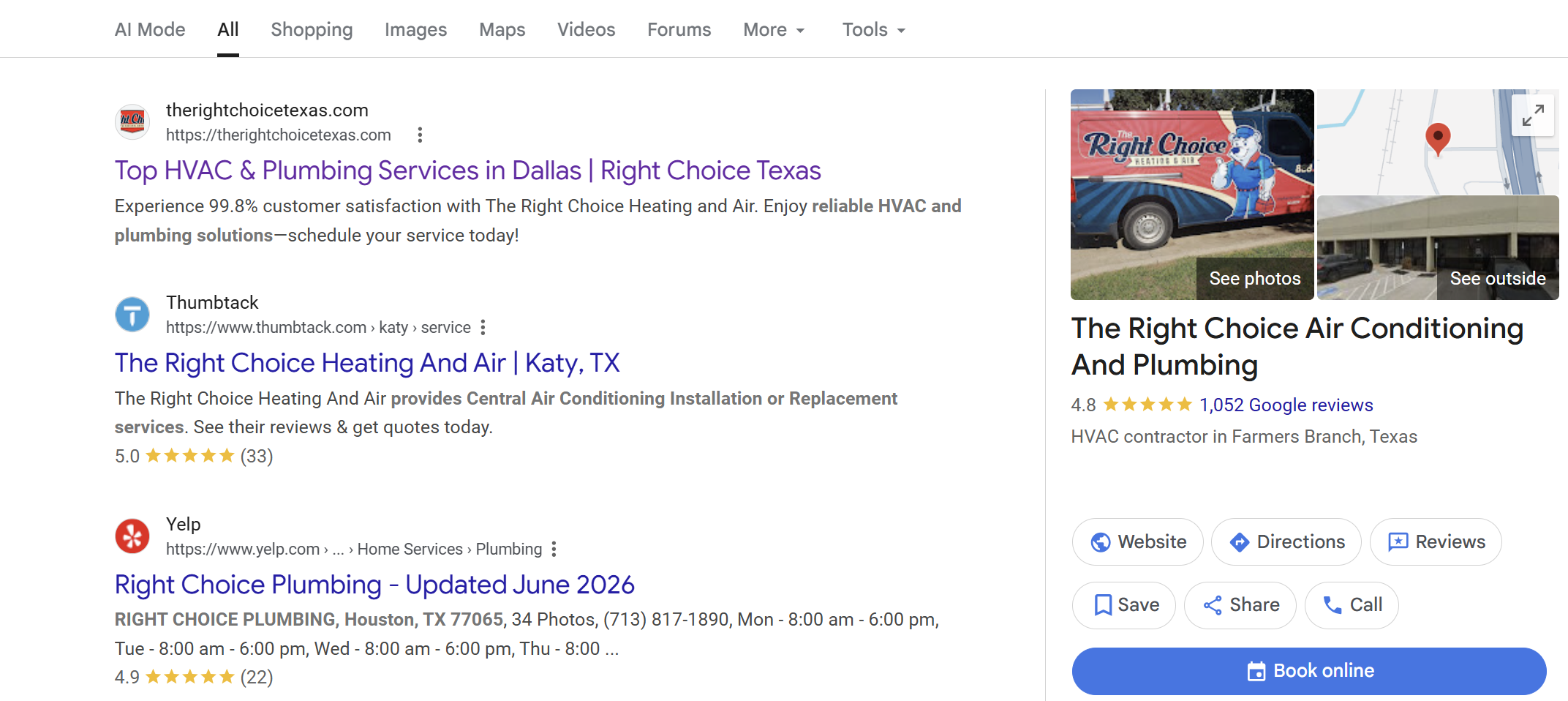
Task: Click the bookmark Save icon
Action: pos(1103,605)
